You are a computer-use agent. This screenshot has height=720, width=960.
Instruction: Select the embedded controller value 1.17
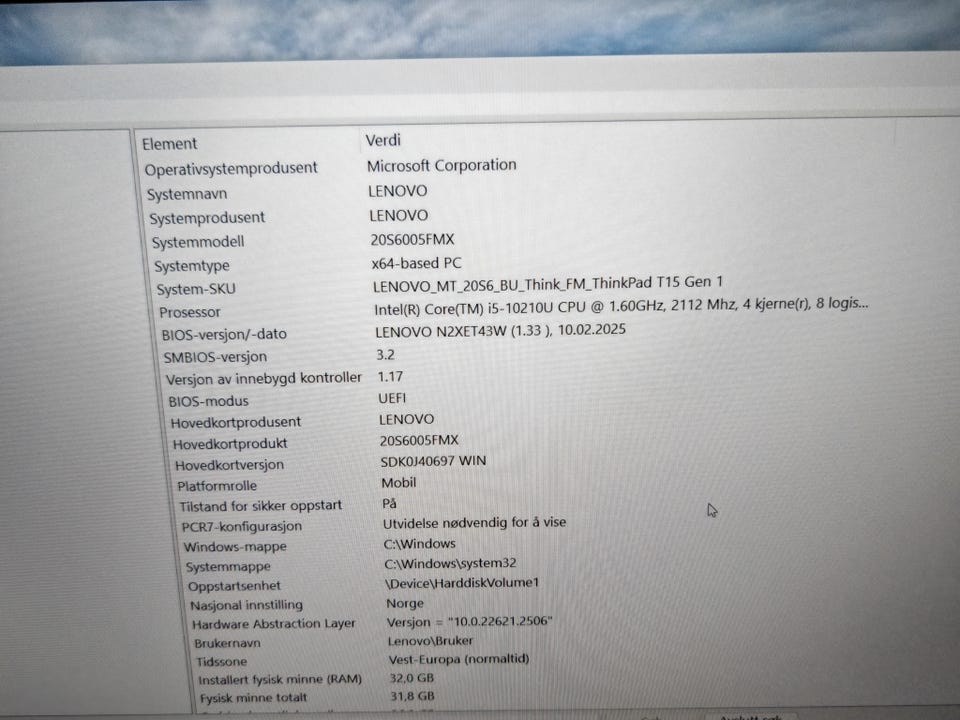(x=390, y=377)
